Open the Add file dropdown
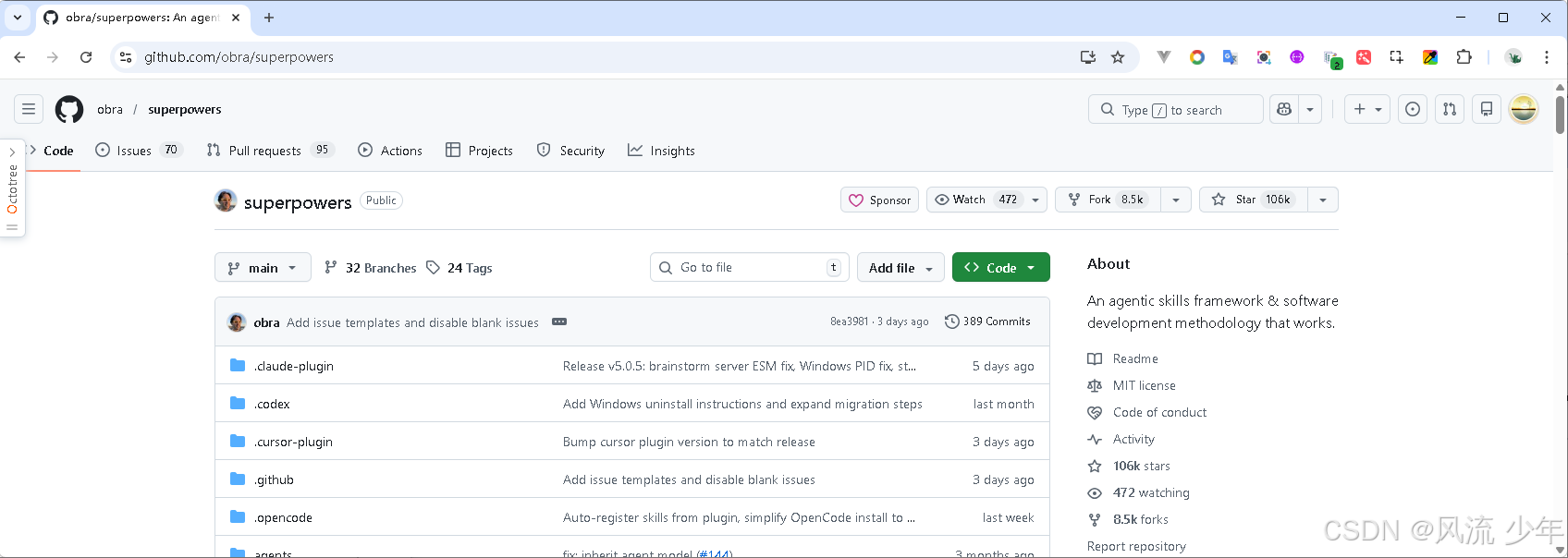 click(900, 268)
